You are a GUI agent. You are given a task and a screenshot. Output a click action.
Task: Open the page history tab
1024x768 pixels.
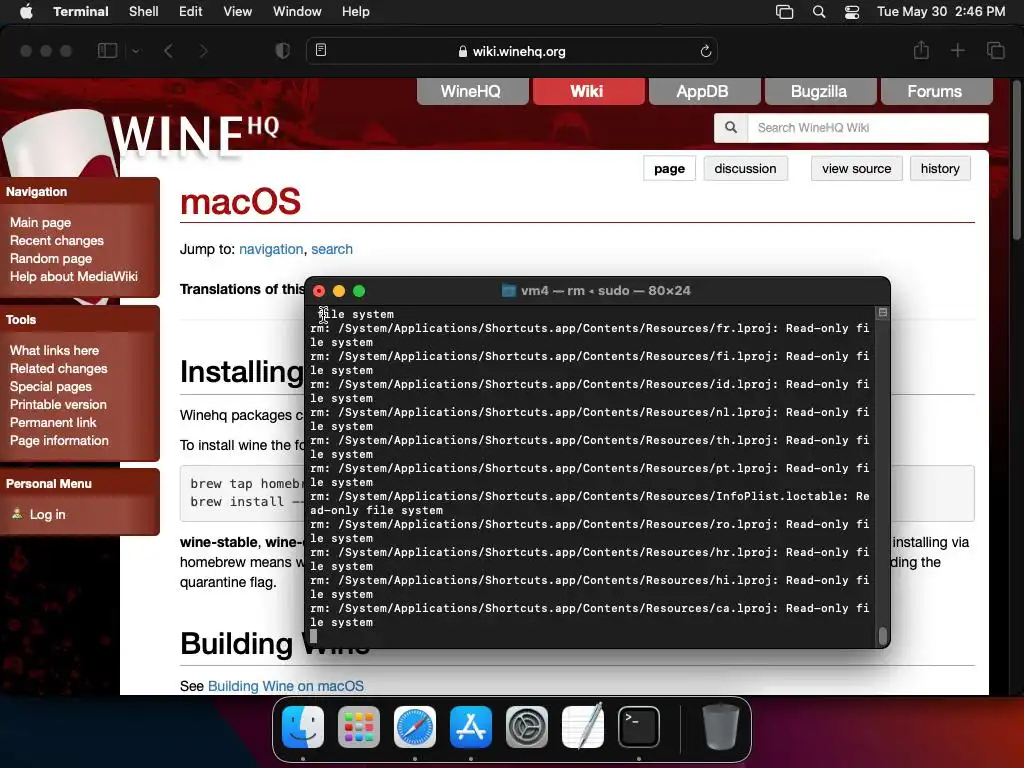coord(940,168)
